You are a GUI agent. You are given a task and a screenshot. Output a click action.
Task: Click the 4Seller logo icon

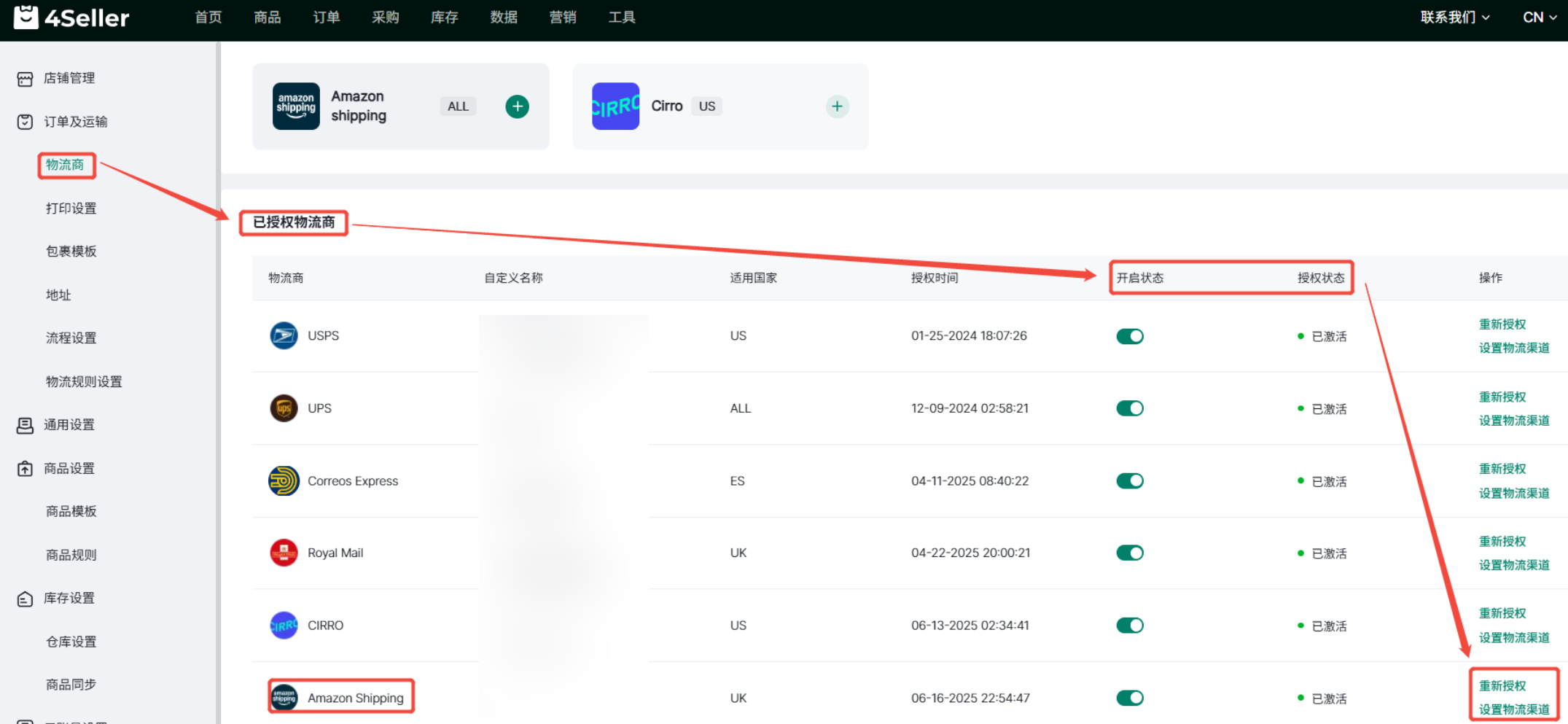26,17
